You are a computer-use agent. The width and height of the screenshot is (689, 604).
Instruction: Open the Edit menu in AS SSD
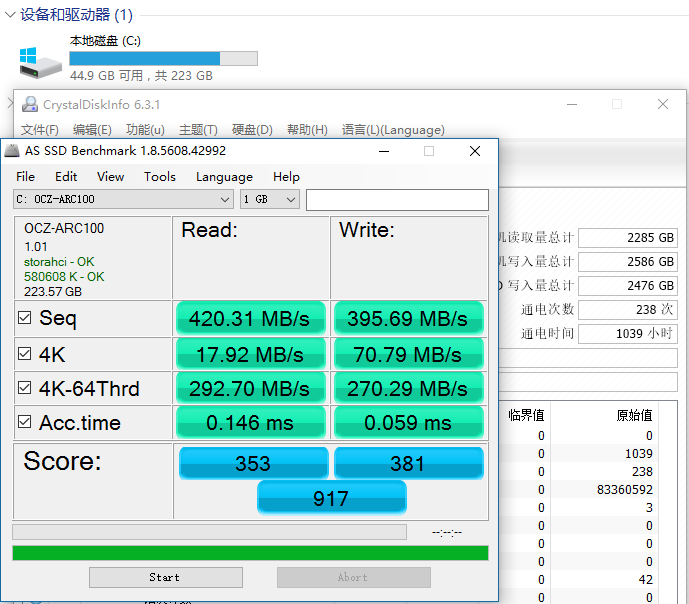(x=66, y=177)
